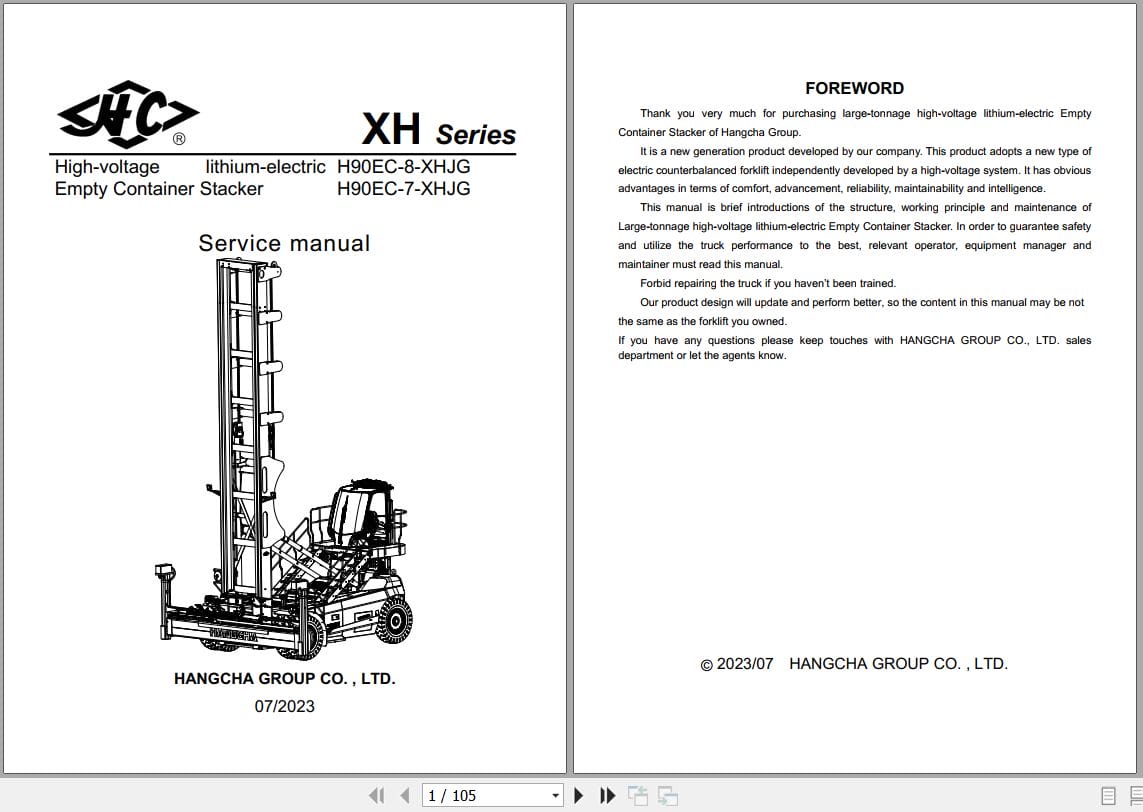Go to the next page

tap(579, 795)
